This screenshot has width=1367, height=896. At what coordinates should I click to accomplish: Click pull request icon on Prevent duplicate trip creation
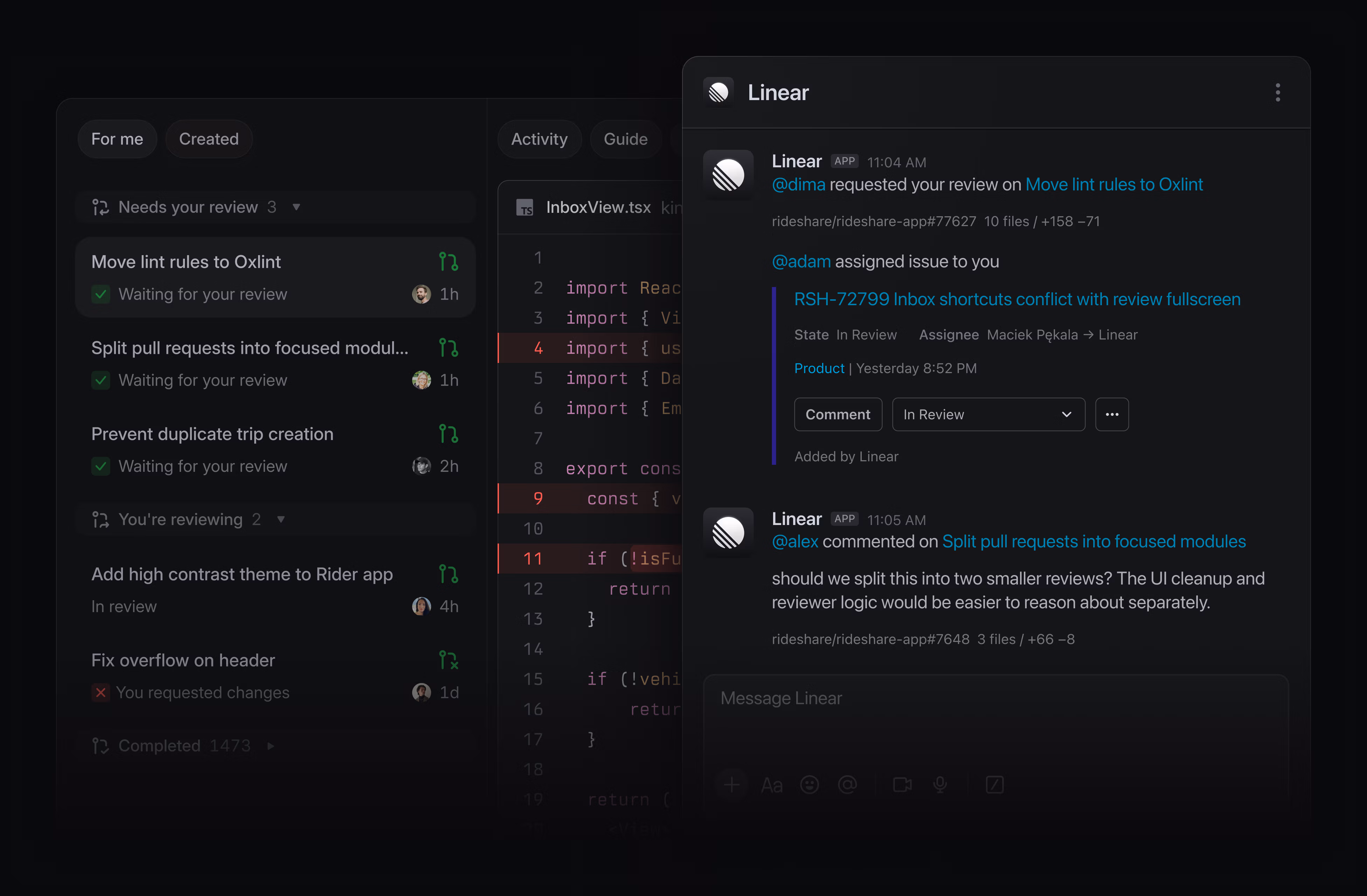point(448,434)
